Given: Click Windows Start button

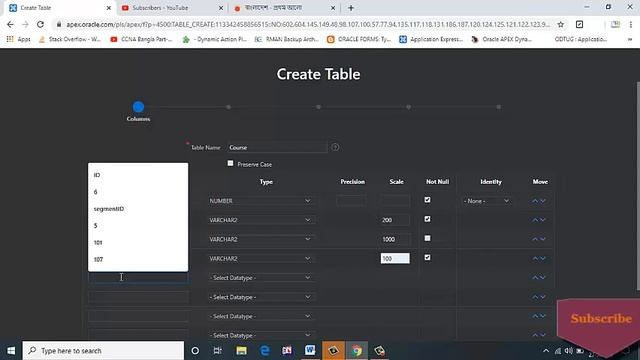Looking at the screenshot, I should point(11,351).
